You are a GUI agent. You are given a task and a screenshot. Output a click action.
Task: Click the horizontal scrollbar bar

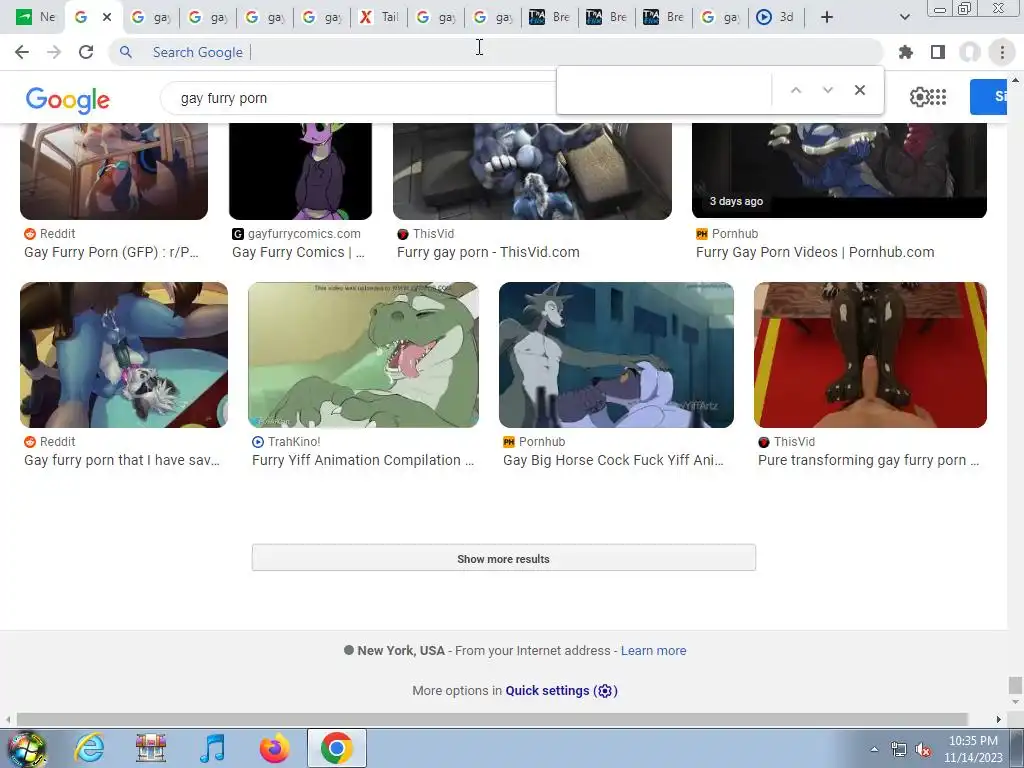pos(492,719)
